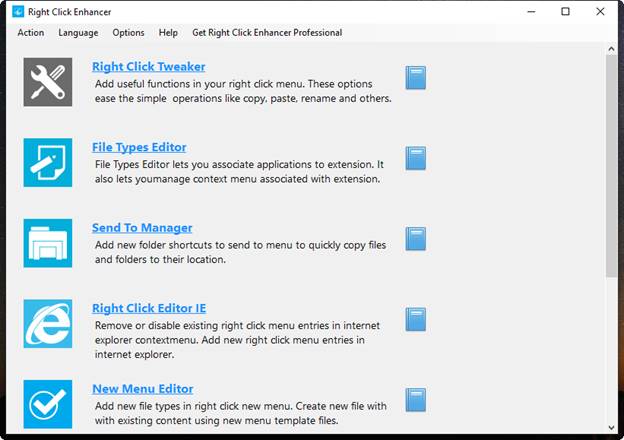Open the Language menu
This screenshot has width=624, height=440.
pos(78,33)
